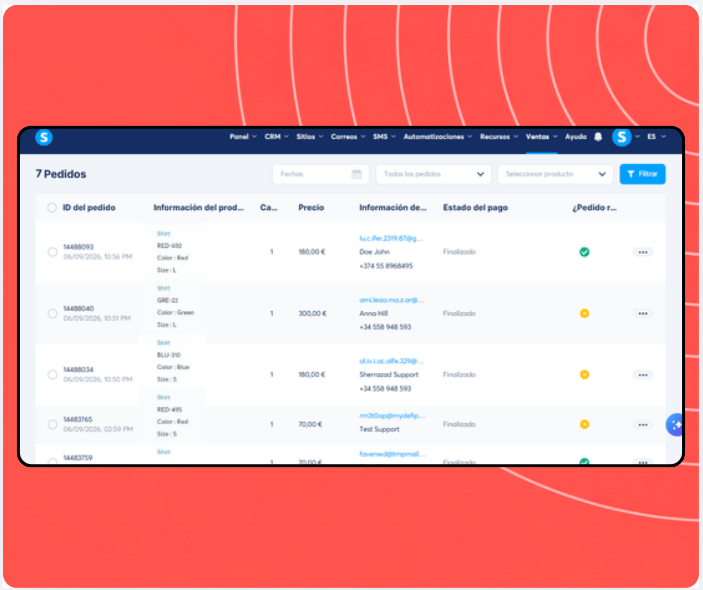Click the Filtrar button
Viewport: 703px width, 590px height.
point(642,174)
